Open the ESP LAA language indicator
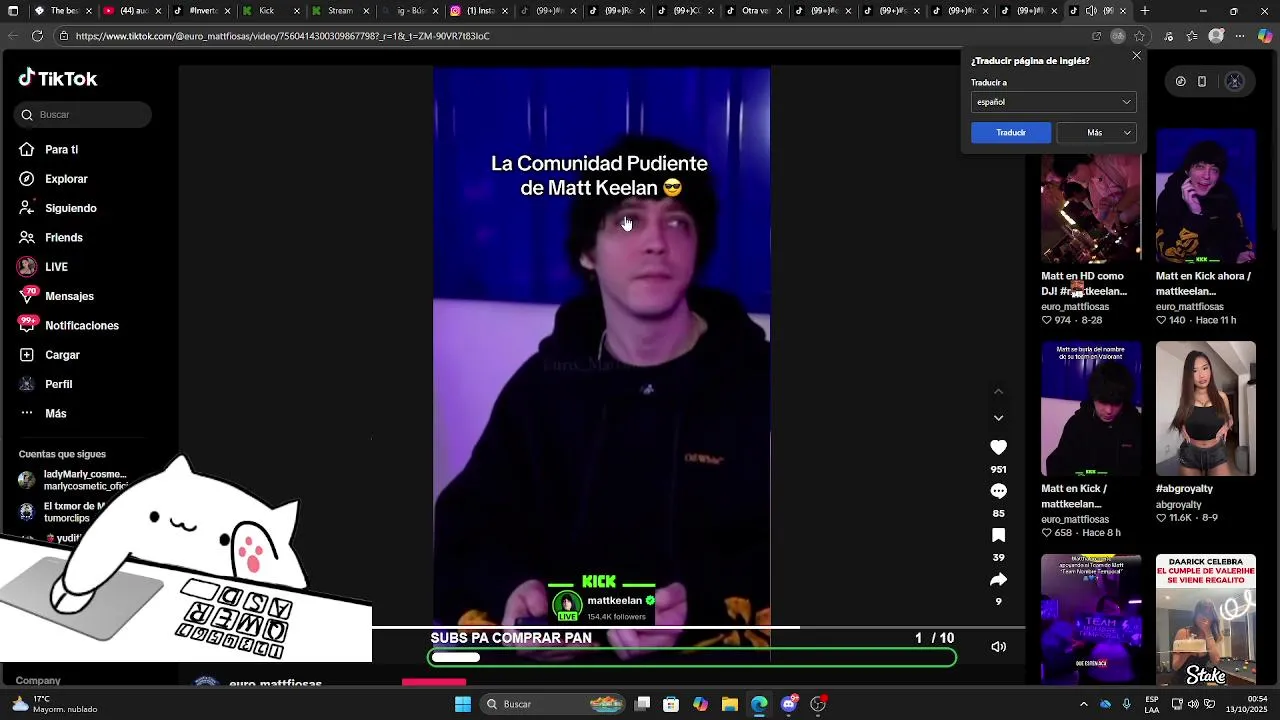The height and width of the screenshot is (720, 1280). [x=1153, y=704]
